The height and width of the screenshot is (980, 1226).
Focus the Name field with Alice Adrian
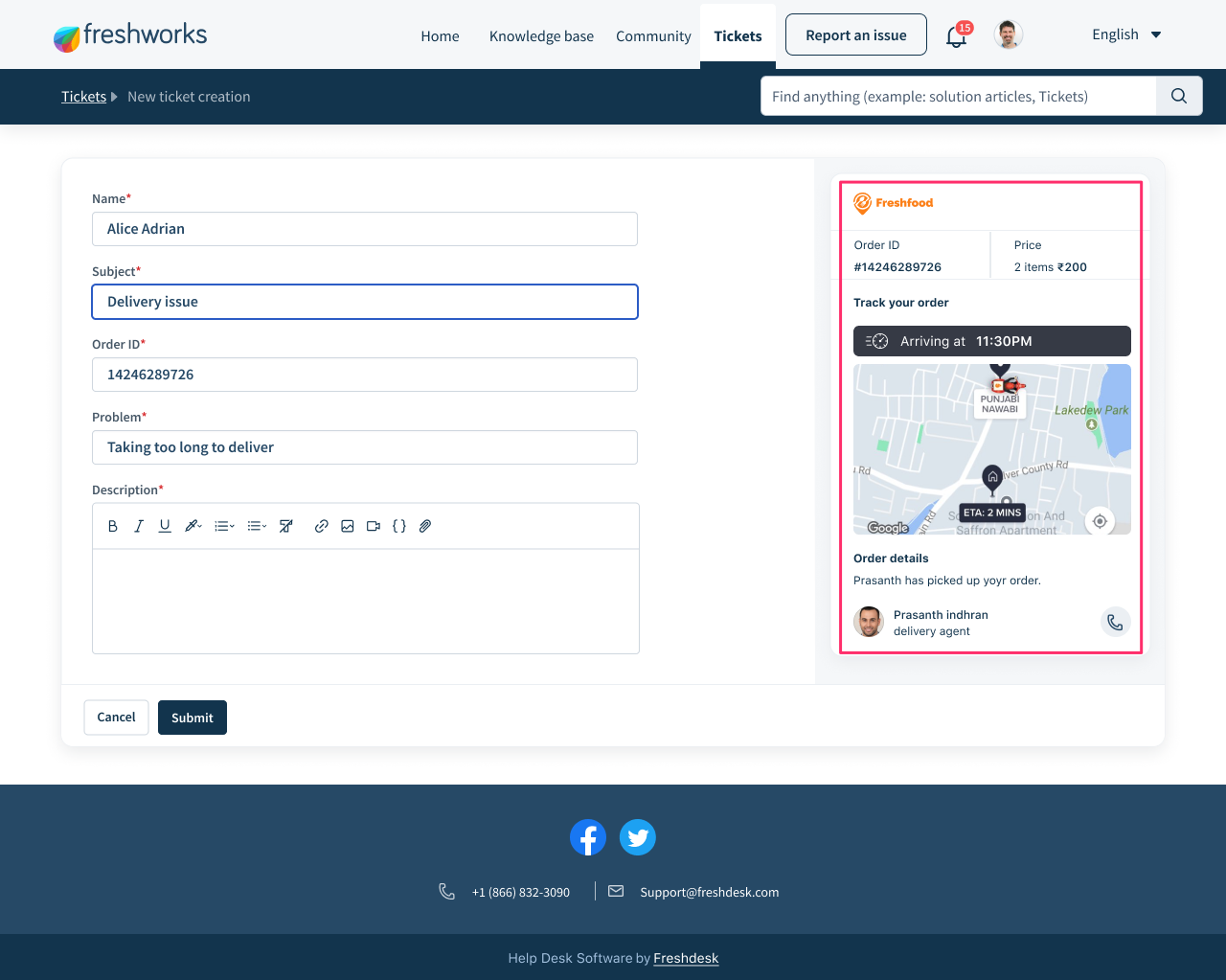point(365,229)
